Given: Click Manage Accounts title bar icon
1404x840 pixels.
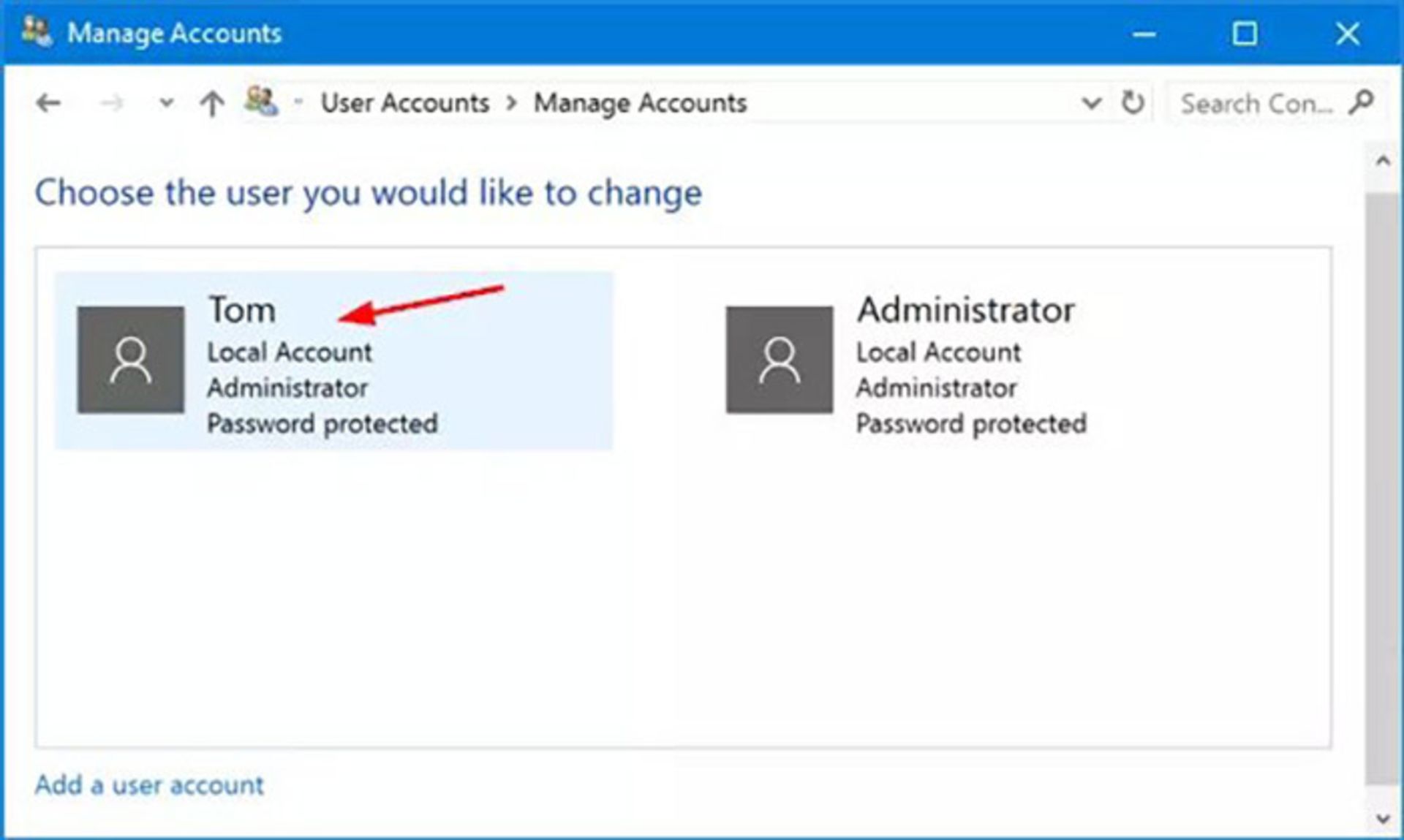Looking at the screenshot, I should click(37, 32).
